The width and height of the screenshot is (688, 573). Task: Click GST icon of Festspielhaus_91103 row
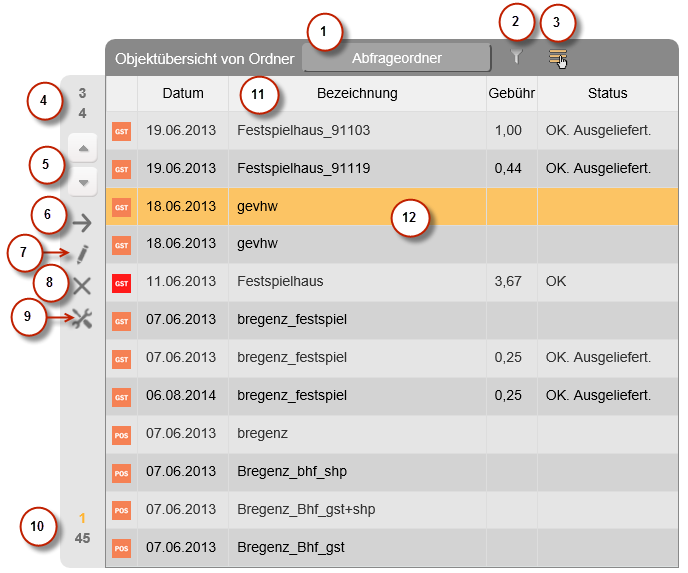(x=122, y=131)
